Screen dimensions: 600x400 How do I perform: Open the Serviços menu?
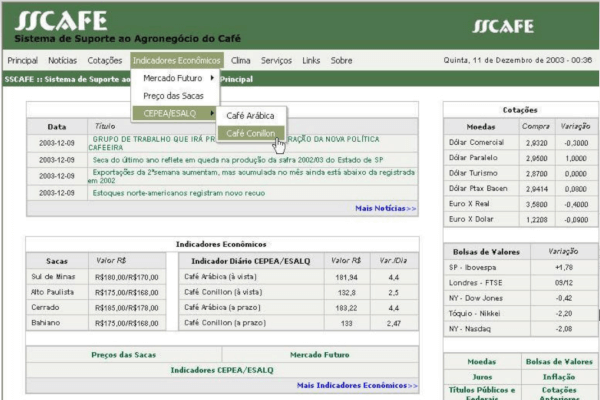point(277,60)
